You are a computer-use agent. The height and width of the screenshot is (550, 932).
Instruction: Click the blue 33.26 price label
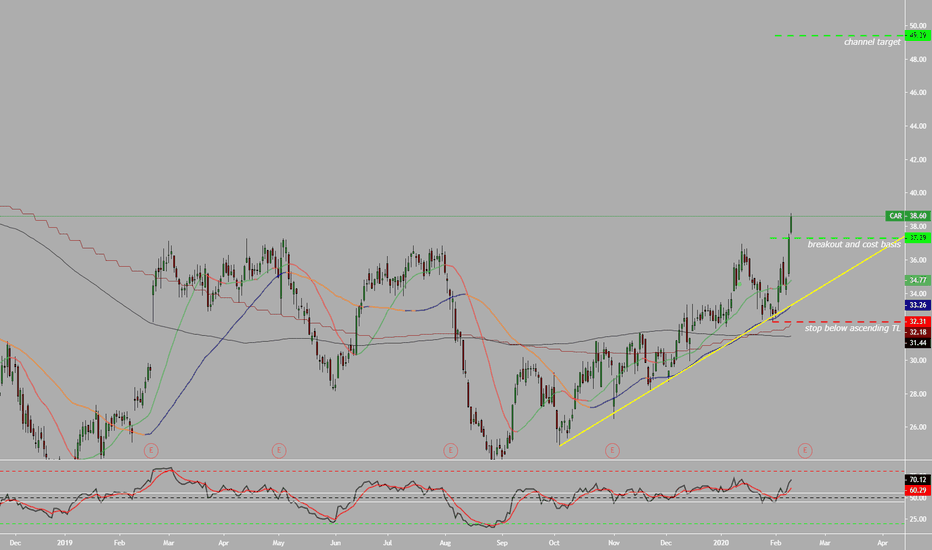pyautogui.click(x=918, y=305)
